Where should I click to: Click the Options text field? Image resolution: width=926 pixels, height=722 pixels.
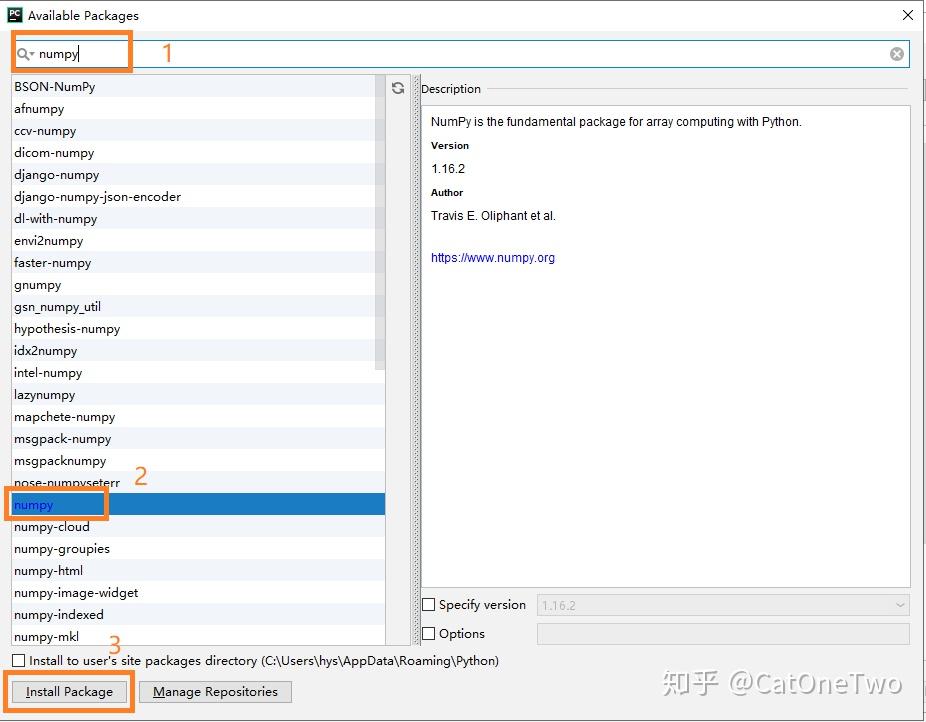pos(723,634)
